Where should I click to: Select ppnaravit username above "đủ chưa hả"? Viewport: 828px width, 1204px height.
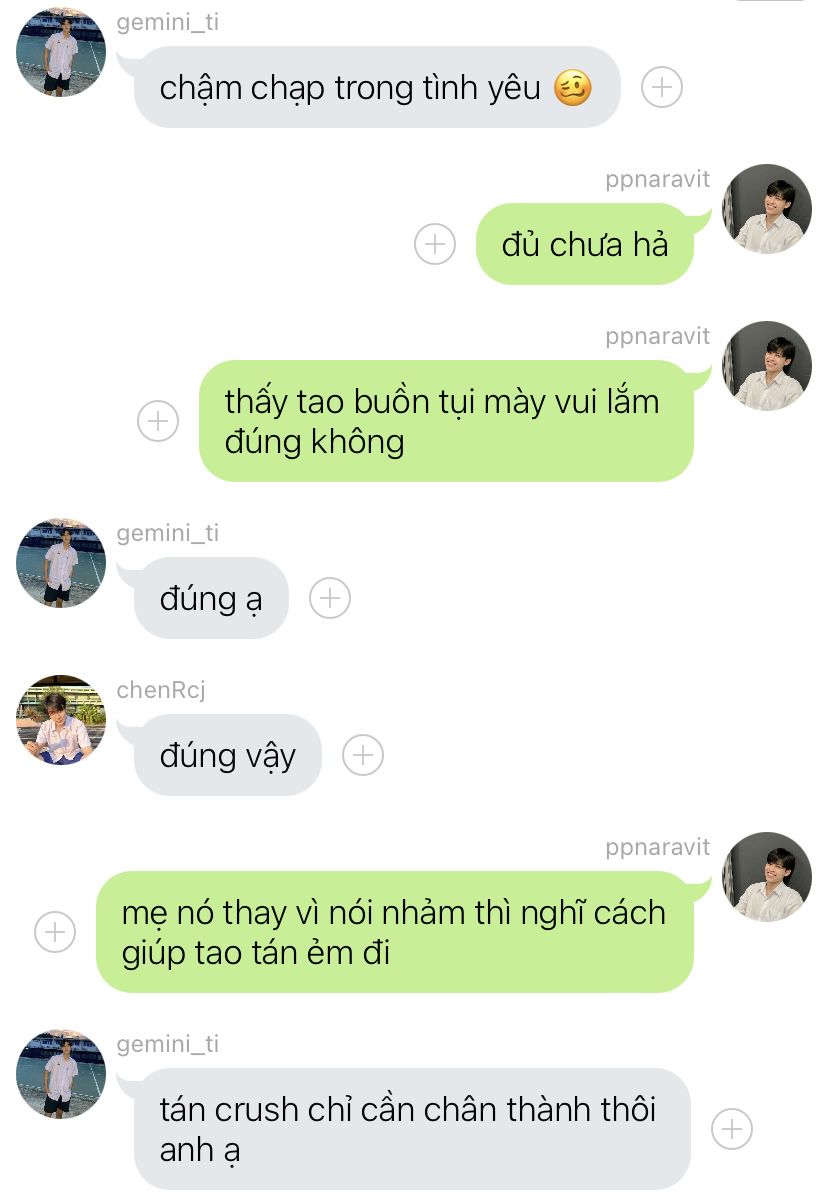(x=657, y=180)
